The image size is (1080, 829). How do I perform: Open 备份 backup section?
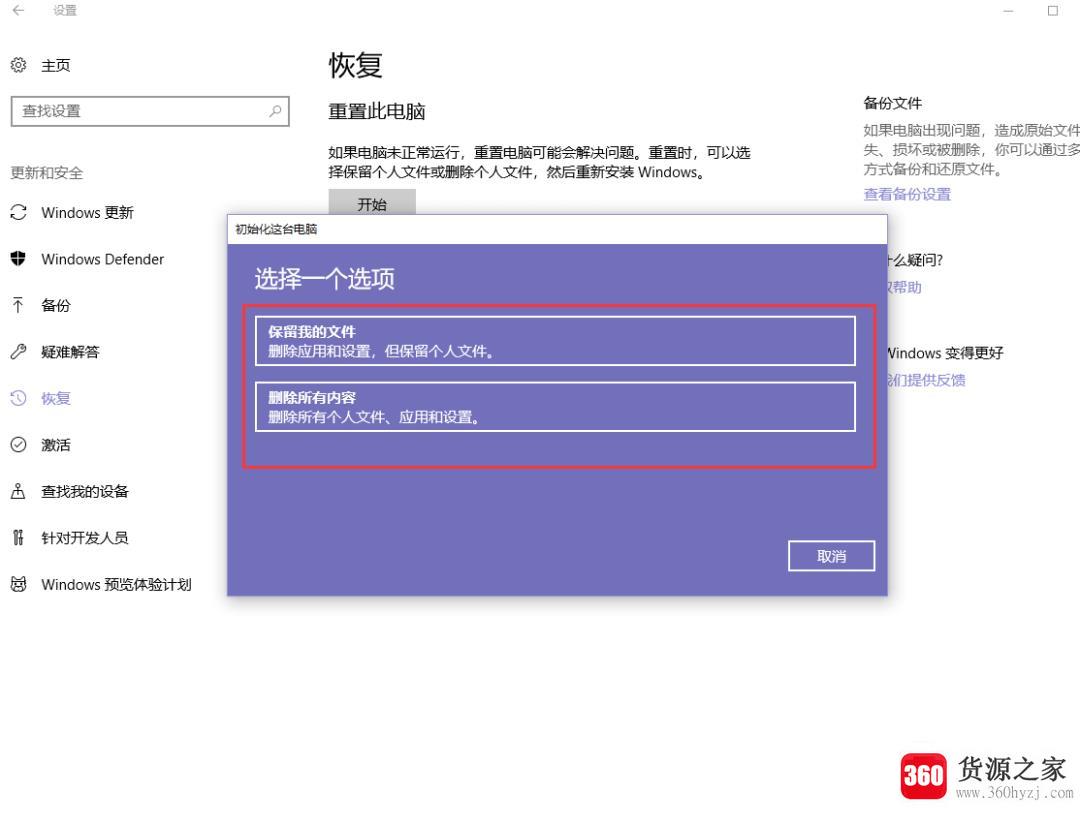[56, 306]
